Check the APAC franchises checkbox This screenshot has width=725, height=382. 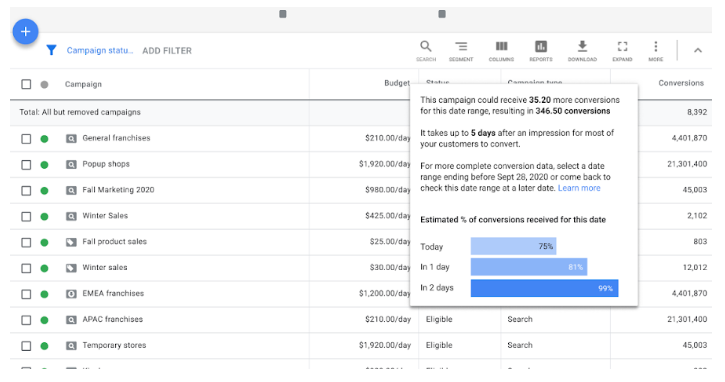coord(26,320)
